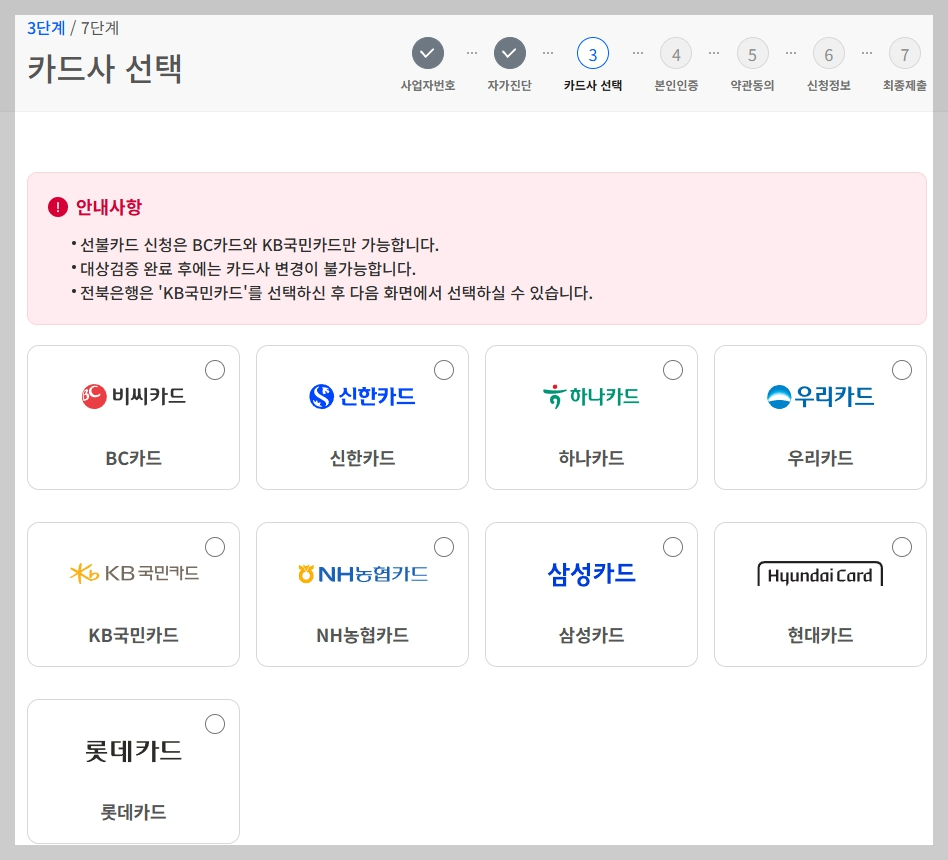The image size is (948, 860).
Task: Click the red 비씨카드 BC logo
Action: (x=134, y=396)
